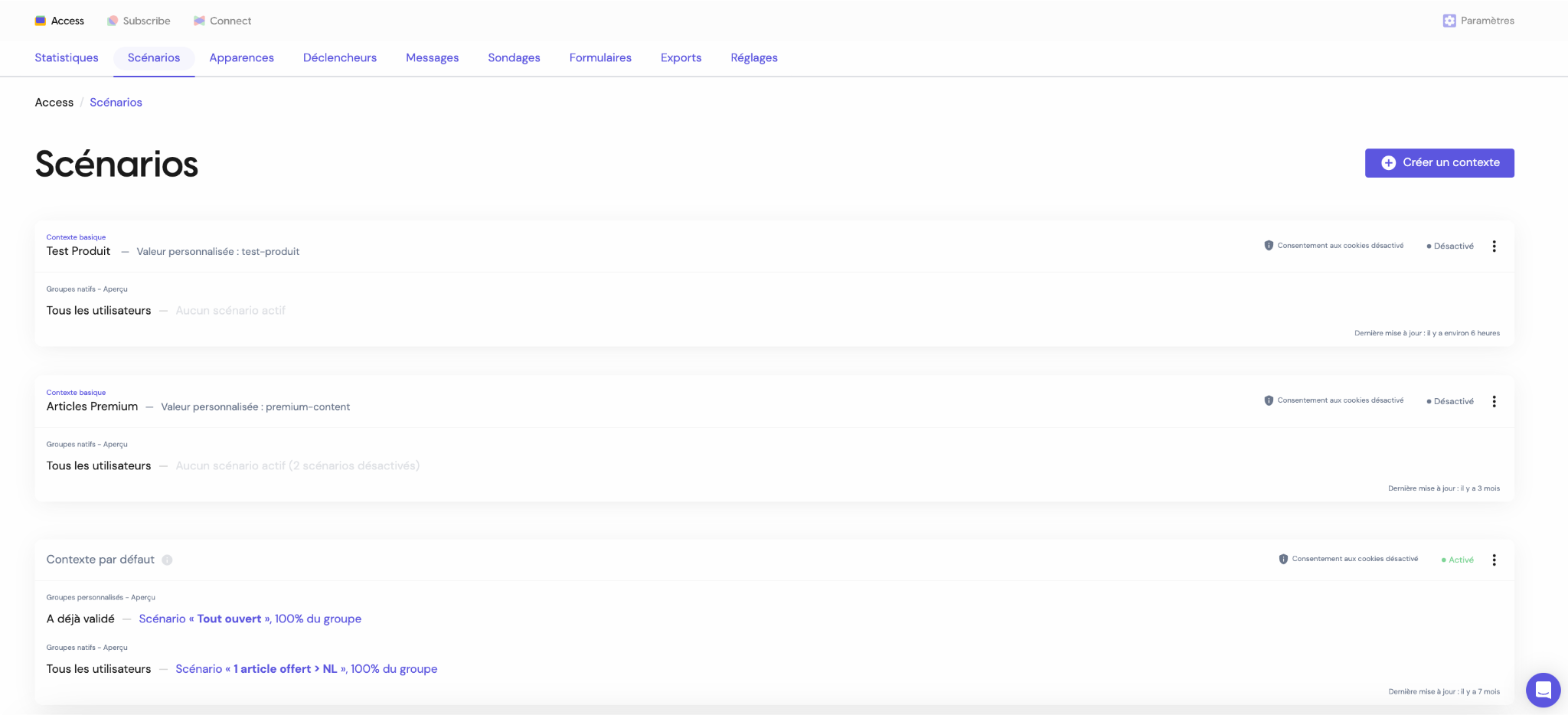
Task: Click the Désactivé status of Articles Premium
Action: [1450, 401]
